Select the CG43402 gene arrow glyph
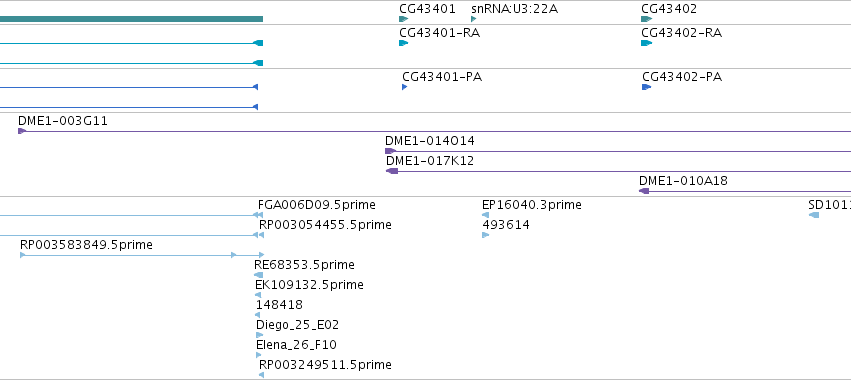This screenshot has width=851, height=380. point(646,19)
